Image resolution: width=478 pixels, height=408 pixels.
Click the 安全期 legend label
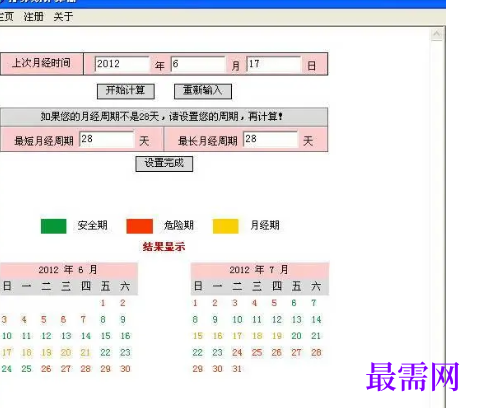[x=92, y=225]
